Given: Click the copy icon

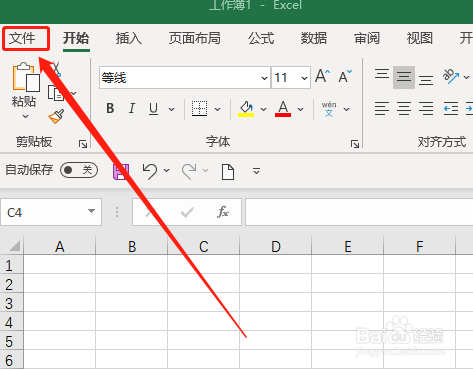Looking at the screenshot, I should (56, 93).
